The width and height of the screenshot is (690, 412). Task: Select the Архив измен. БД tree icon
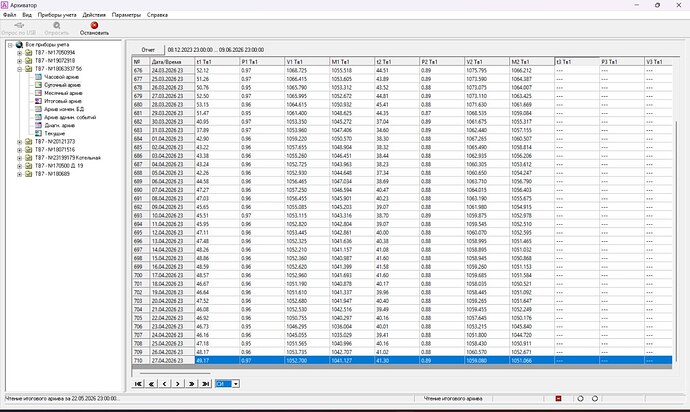pyautogui.click(x=38, y=109)
